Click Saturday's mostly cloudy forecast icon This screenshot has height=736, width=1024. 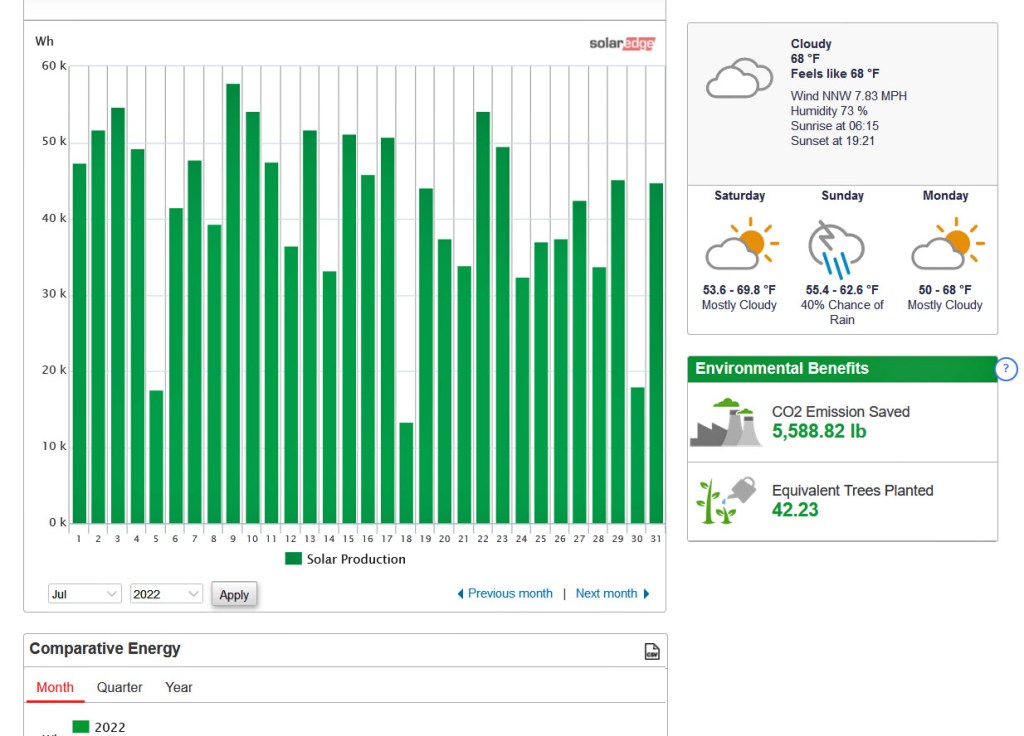pyautogui.click(x=741, y=244)
